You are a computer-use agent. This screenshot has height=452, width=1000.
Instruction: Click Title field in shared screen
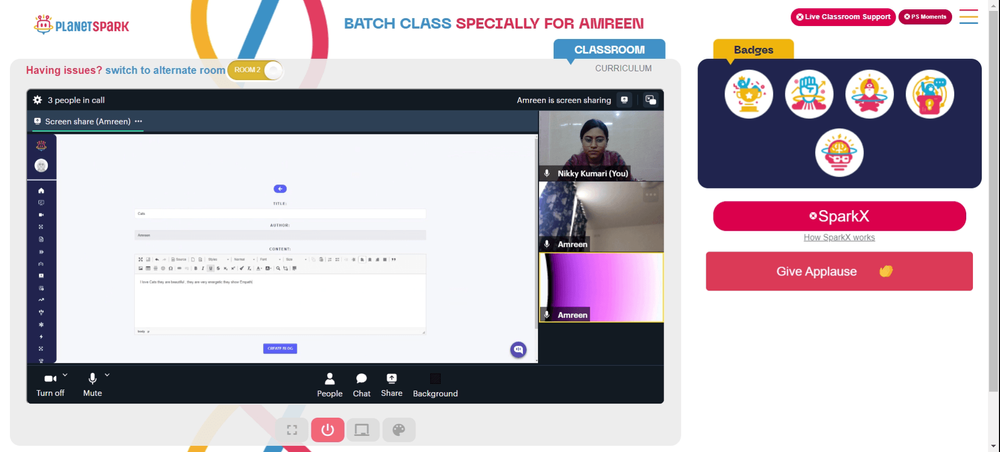(280, 214)
